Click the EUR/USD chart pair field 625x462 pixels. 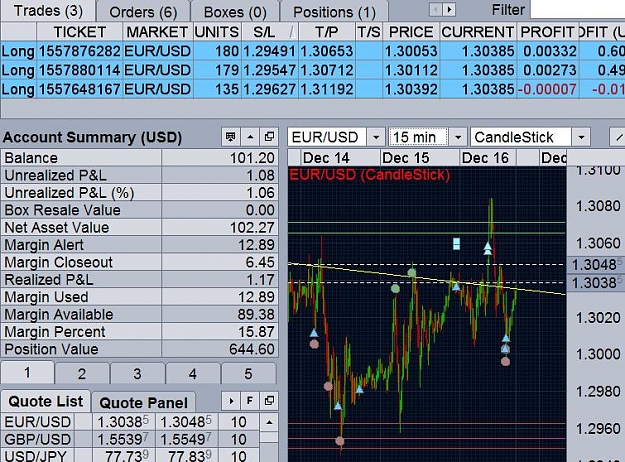(327, 138)
